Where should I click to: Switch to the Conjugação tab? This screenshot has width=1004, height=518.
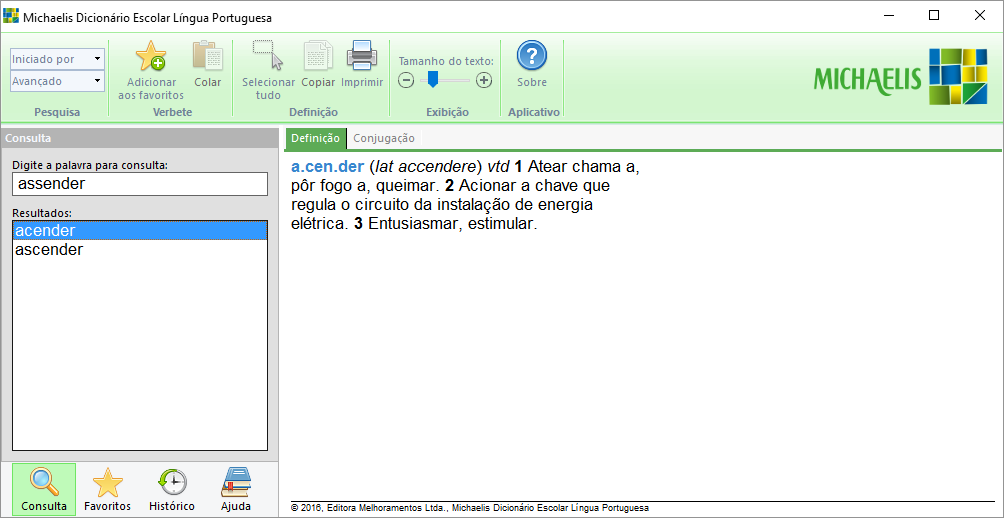click(384, 138)
